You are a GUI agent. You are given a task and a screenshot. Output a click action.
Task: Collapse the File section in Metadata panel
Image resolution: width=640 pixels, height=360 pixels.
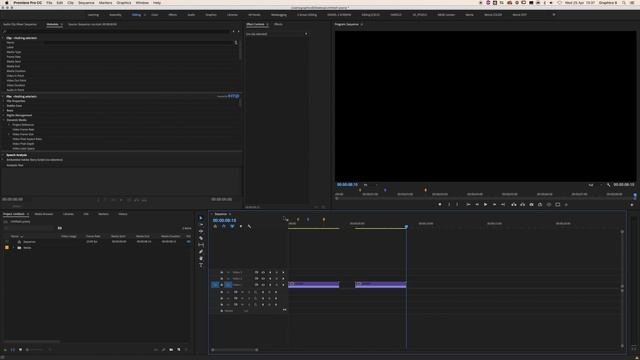coord(4,97)
